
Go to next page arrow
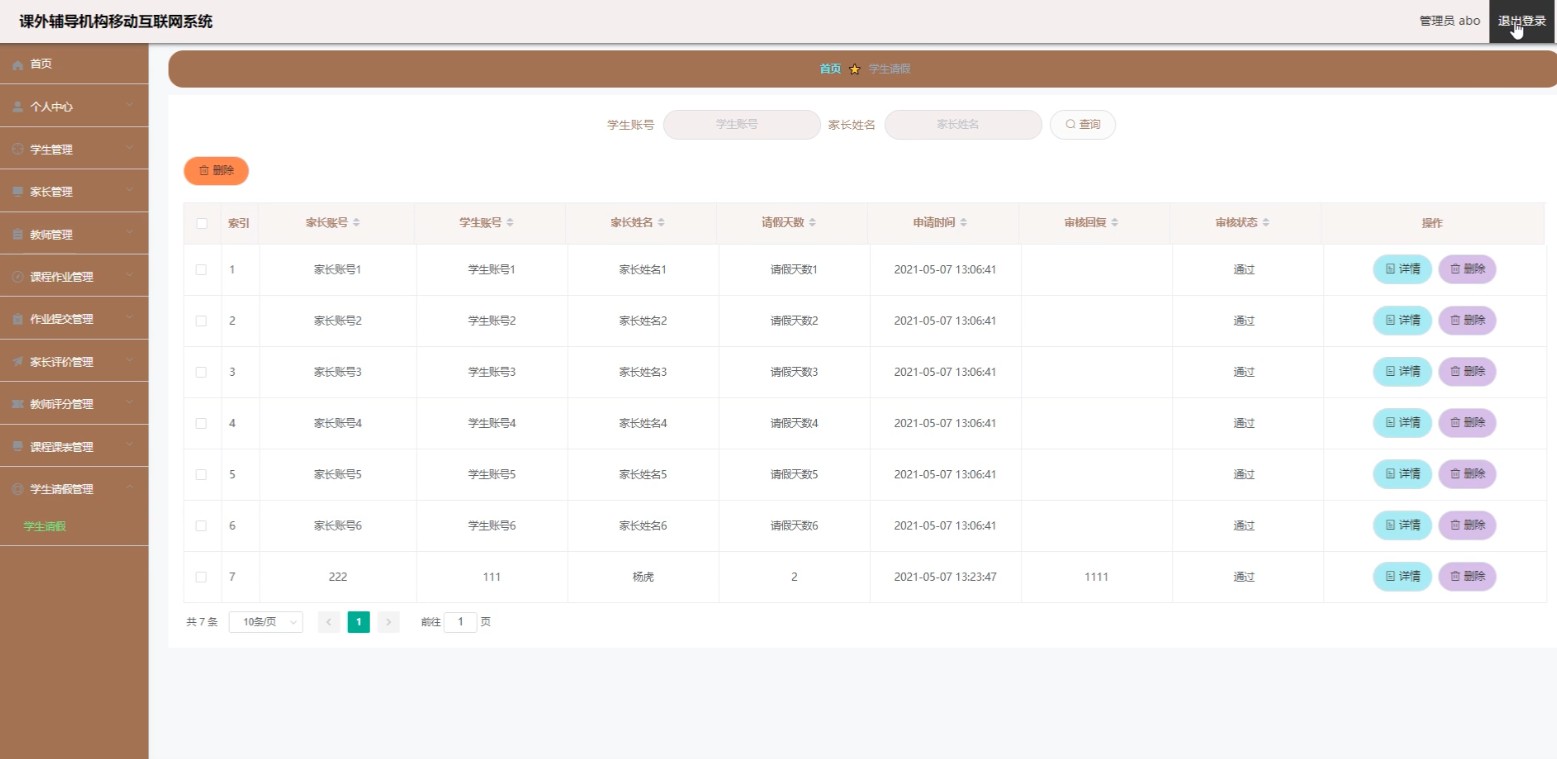(389, 622)
